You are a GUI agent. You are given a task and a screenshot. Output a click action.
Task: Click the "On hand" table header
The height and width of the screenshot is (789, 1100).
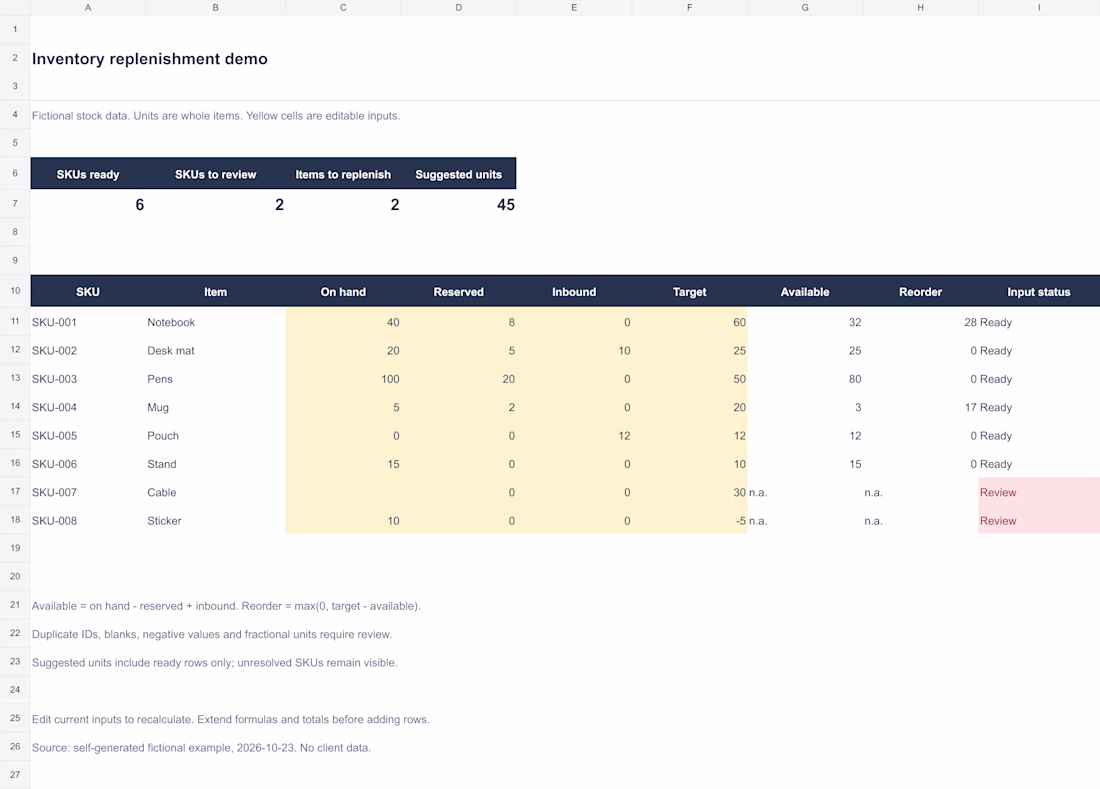[x=343, y=292]
